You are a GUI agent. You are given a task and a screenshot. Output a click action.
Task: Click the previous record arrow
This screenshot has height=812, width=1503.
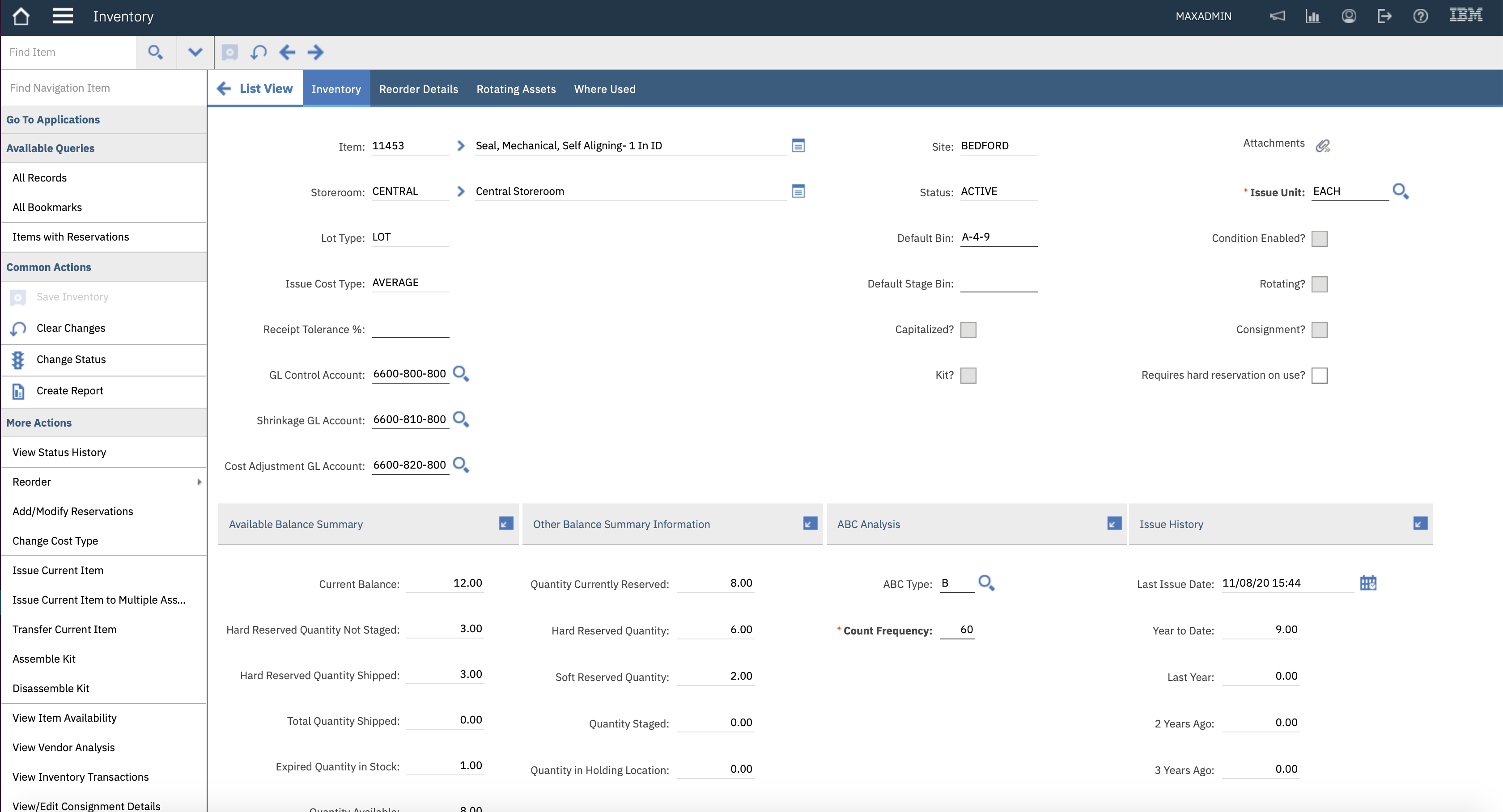point(287,52)
